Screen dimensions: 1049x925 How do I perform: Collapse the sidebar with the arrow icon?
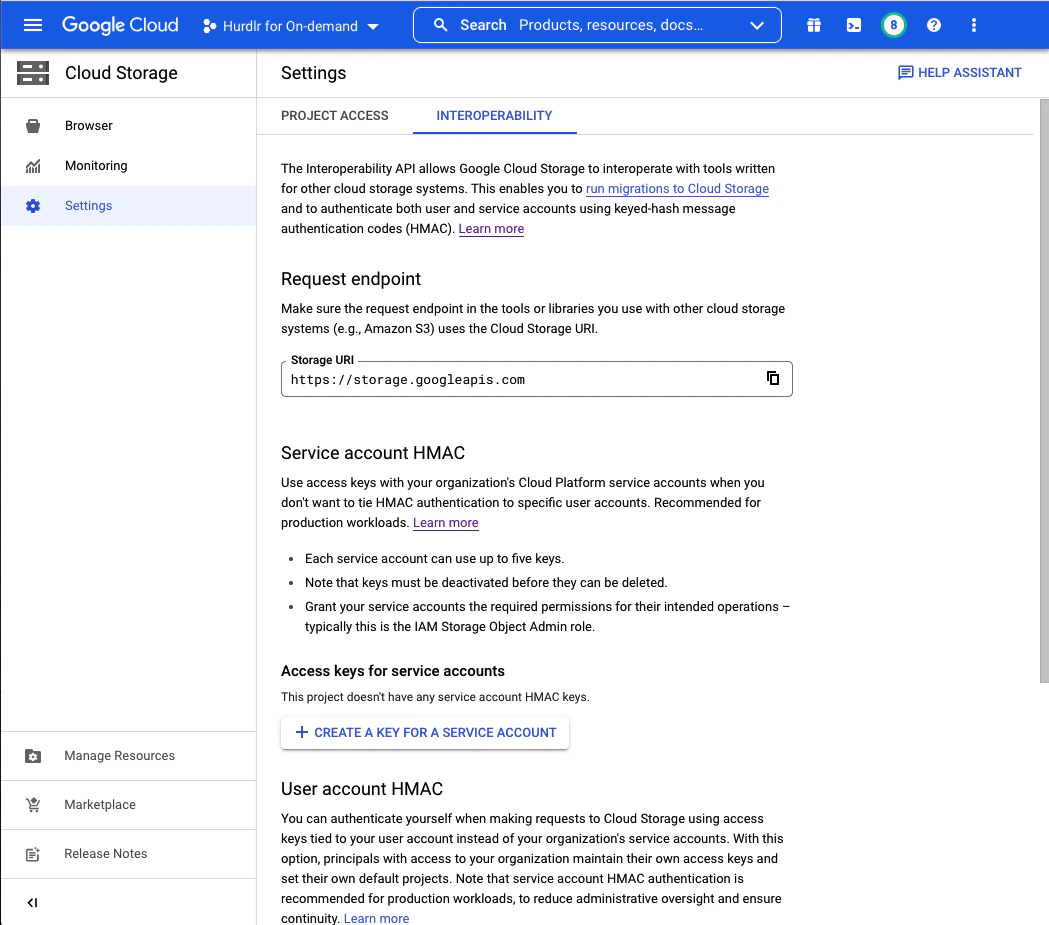(x=32, y=903)
